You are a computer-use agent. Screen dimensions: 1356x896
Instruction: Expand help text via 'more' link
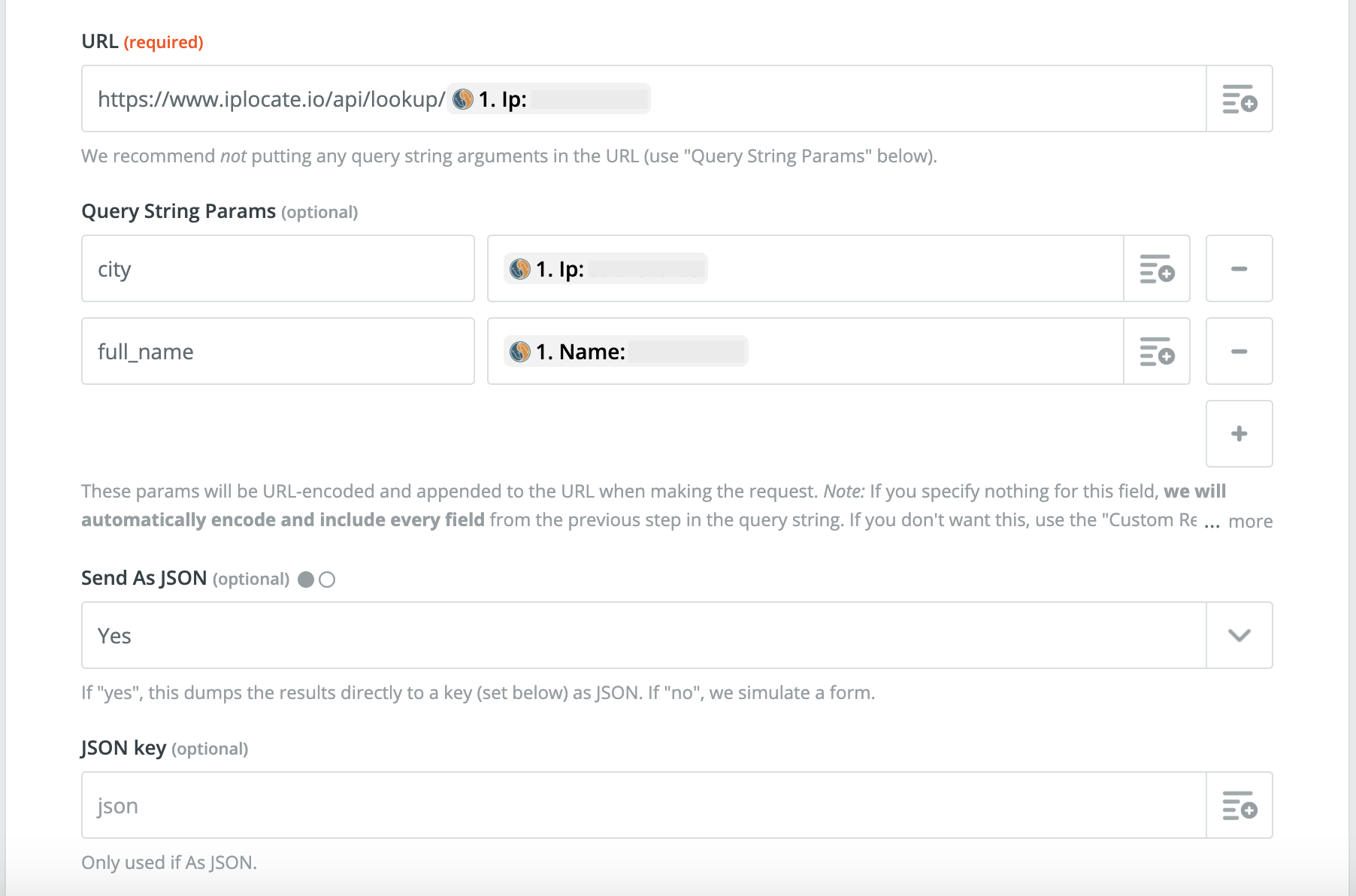tap(1250, 521)
